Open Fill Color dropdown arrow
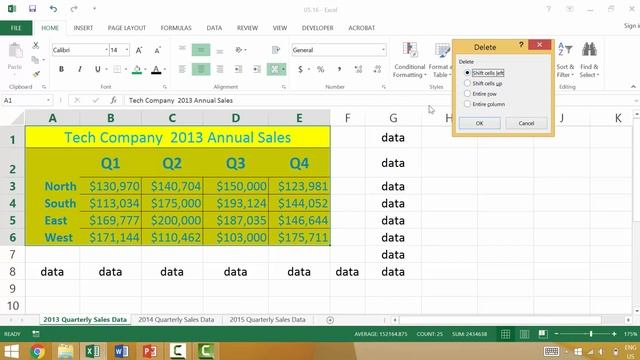The width and height of the screenshot is (640, 360). point(145,69)
